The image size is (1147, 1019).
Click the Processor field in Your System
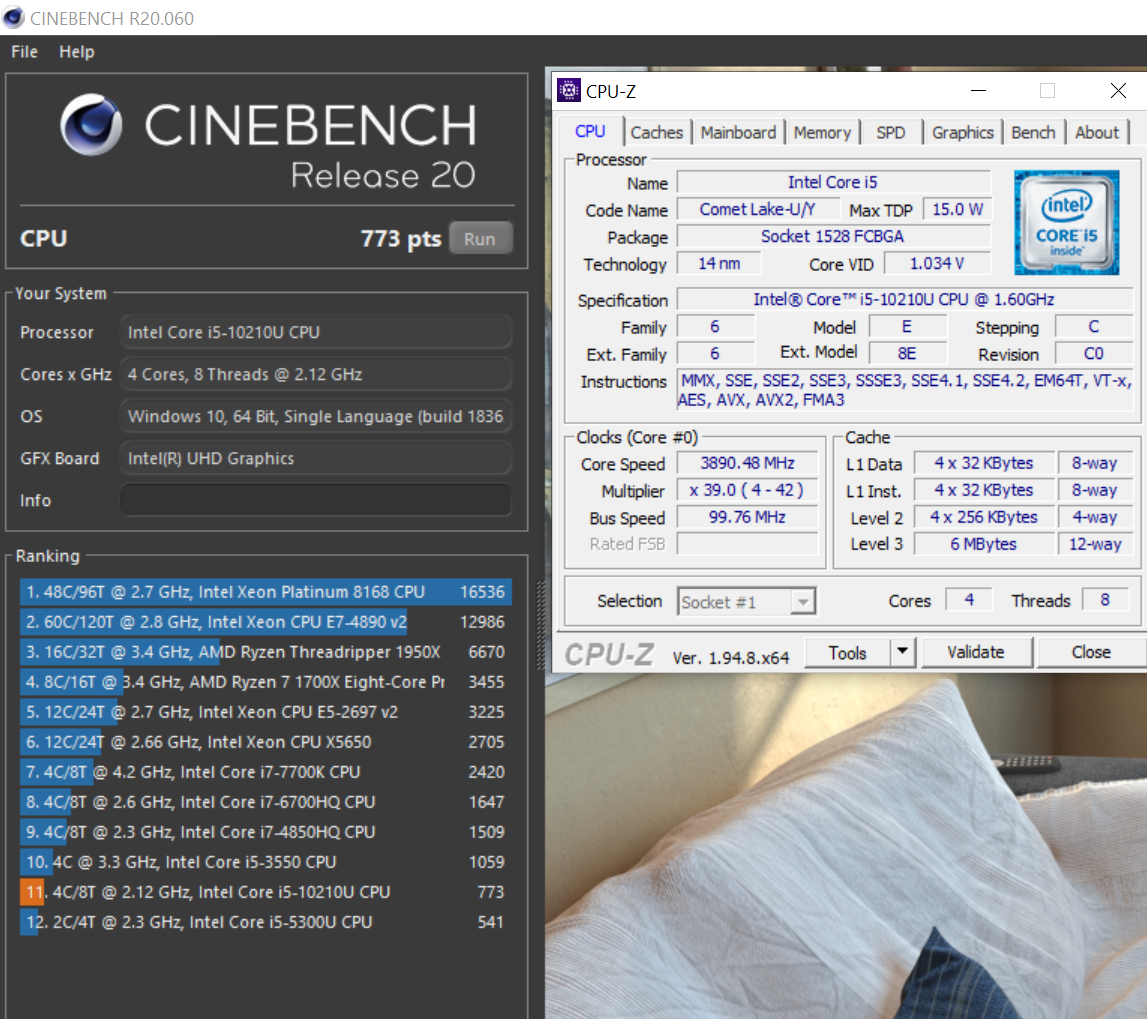[315, 333]
